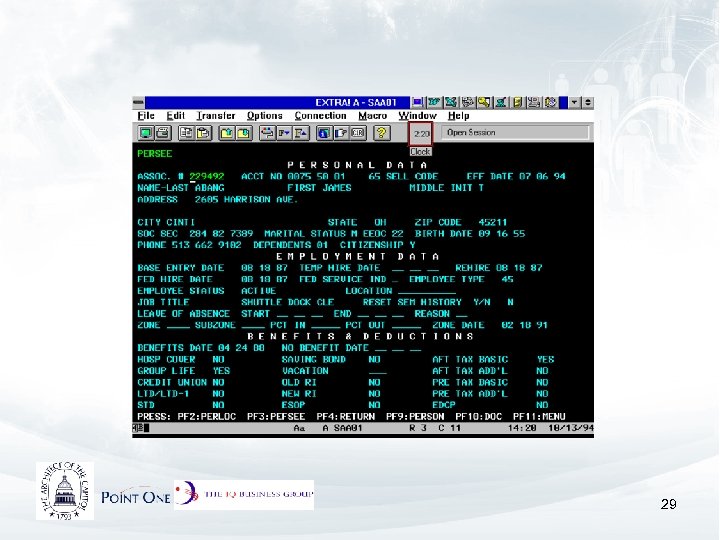720x540 pixels.
Task: Click the AFT TAX BASIC value YES
Action: coord(546,360)
